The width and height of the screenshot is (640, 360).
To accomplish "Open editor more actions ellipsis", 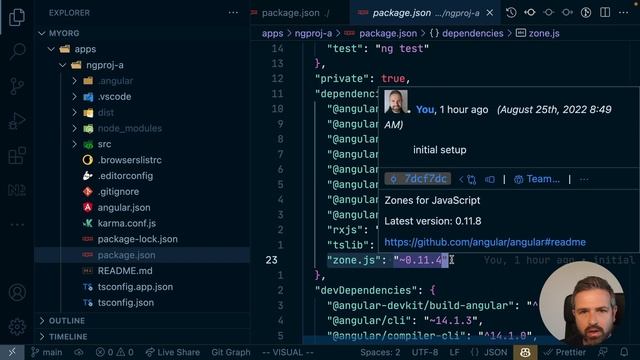I will coord(623,13).
